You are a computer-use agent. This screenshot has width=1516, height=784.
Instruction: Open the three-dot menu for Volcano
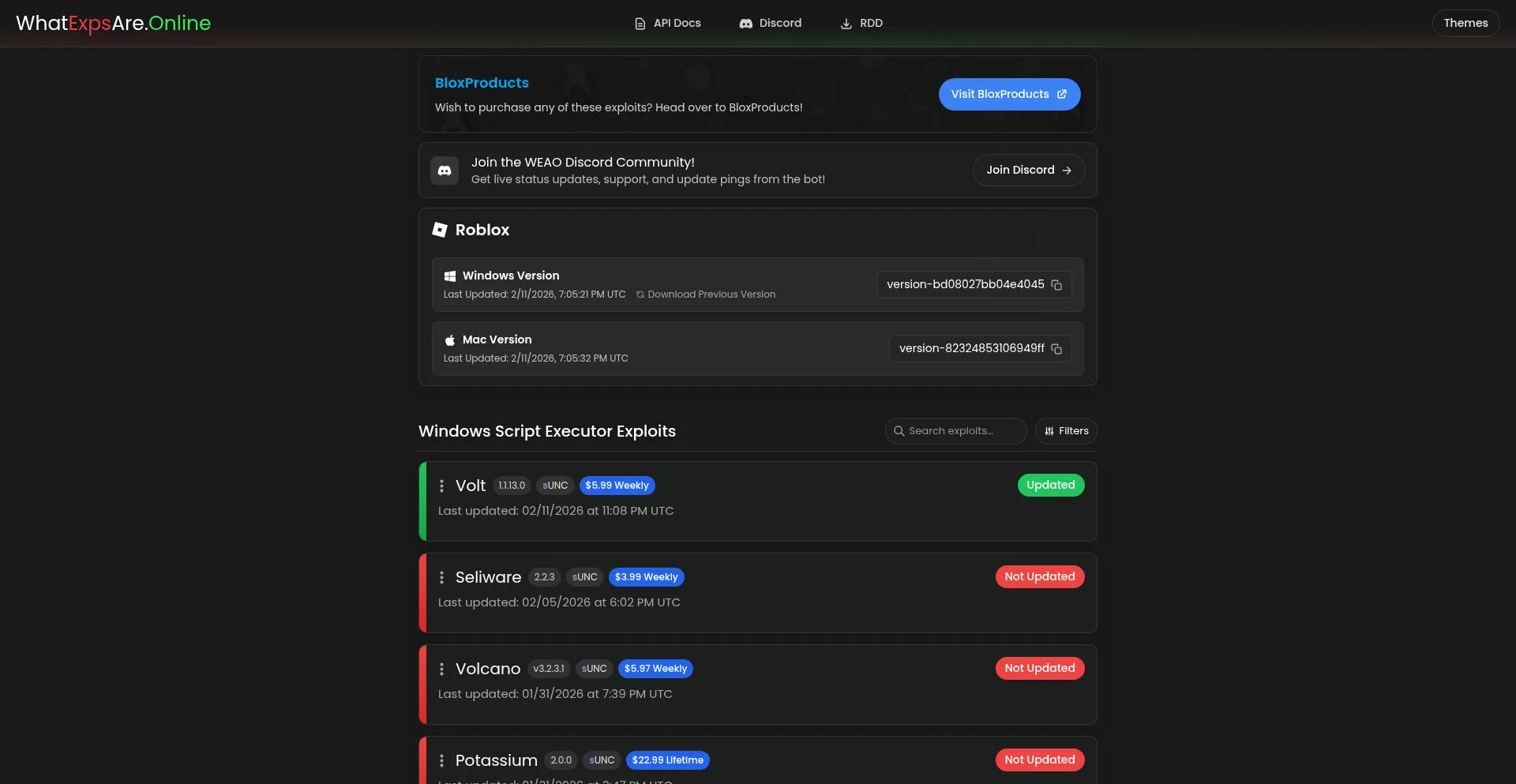pos(441,670)
